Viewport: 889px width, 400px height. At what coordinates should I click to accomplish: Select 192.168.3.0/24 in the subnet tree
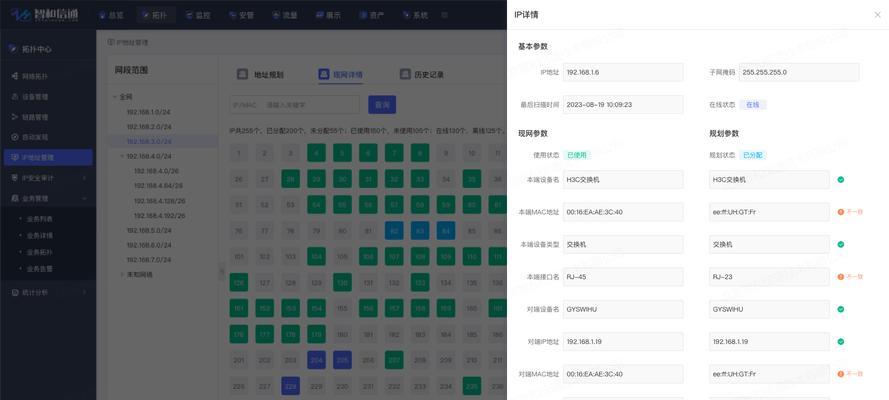[149, 141]
